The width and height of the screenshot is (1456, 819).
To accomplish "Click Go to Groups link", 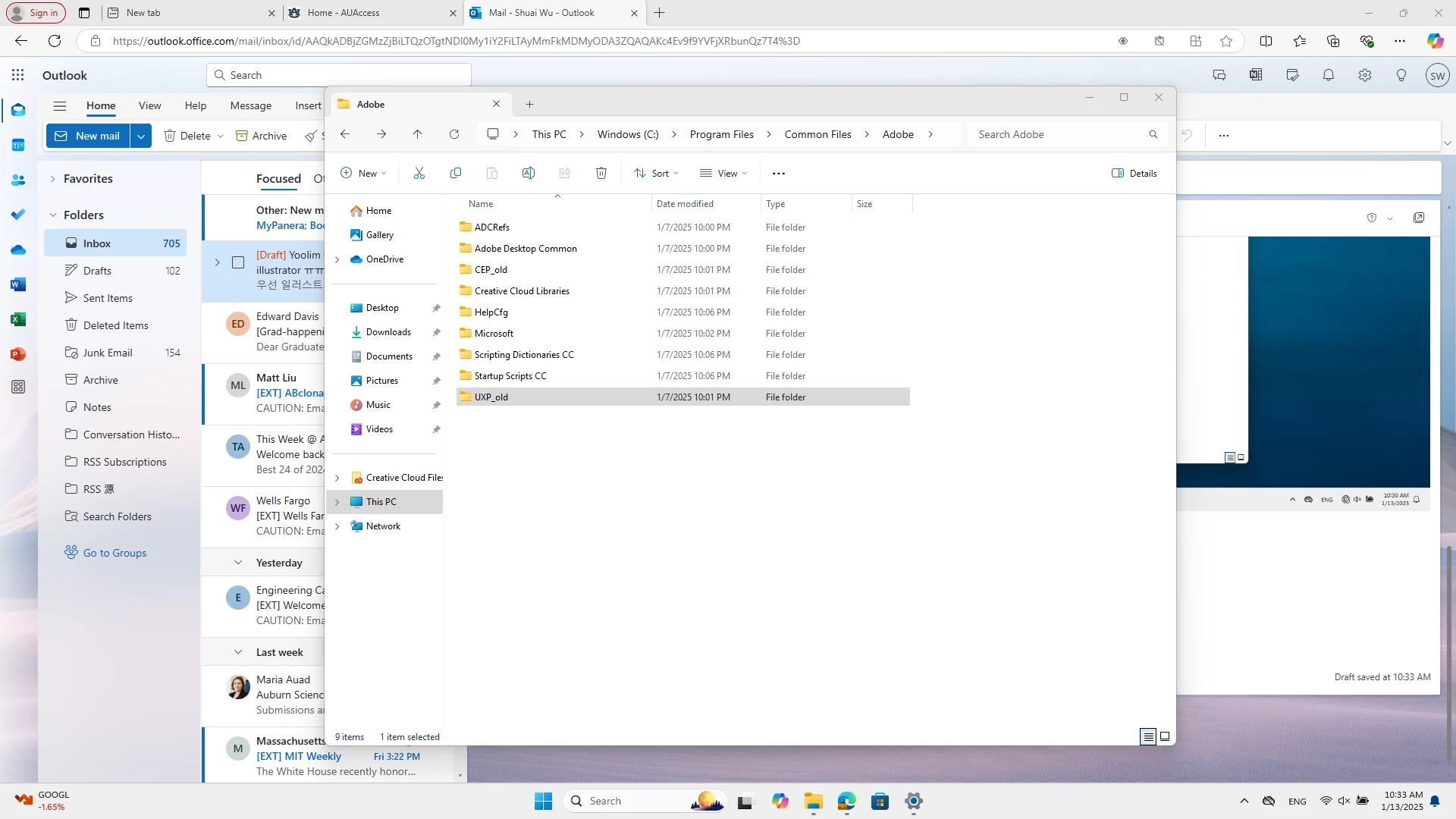I will (x=115, y=553).
